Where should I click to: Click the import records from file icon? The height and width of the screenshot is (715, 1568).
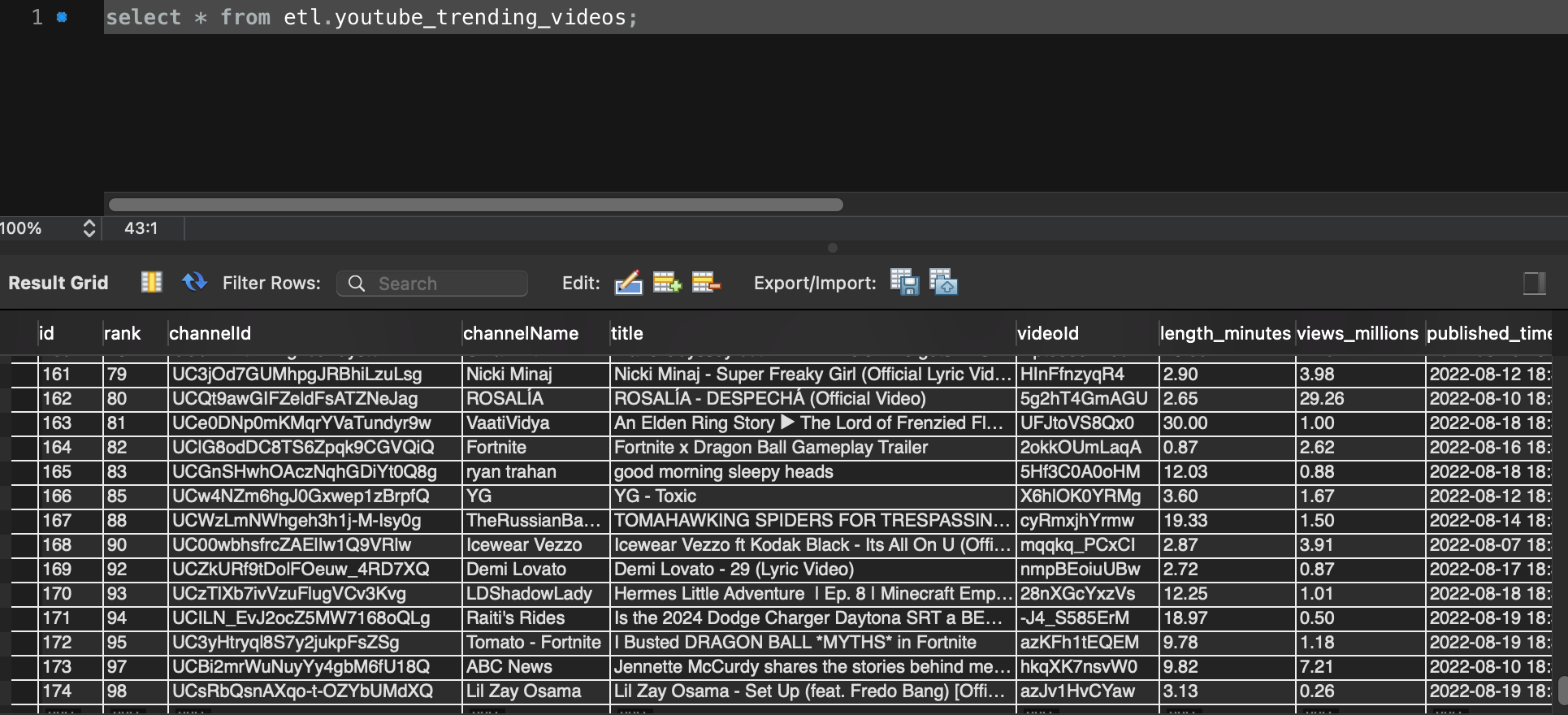tap(943, 283)
